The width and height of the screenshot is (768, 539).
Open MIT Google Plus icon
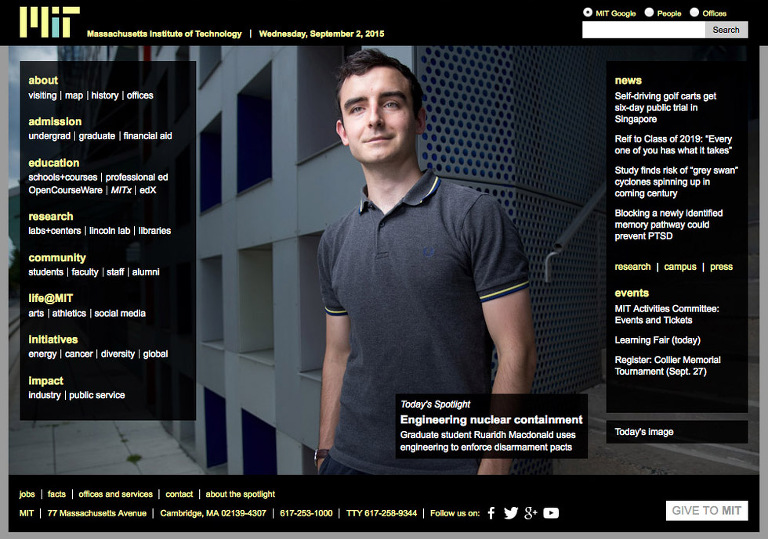pos(530,513)
